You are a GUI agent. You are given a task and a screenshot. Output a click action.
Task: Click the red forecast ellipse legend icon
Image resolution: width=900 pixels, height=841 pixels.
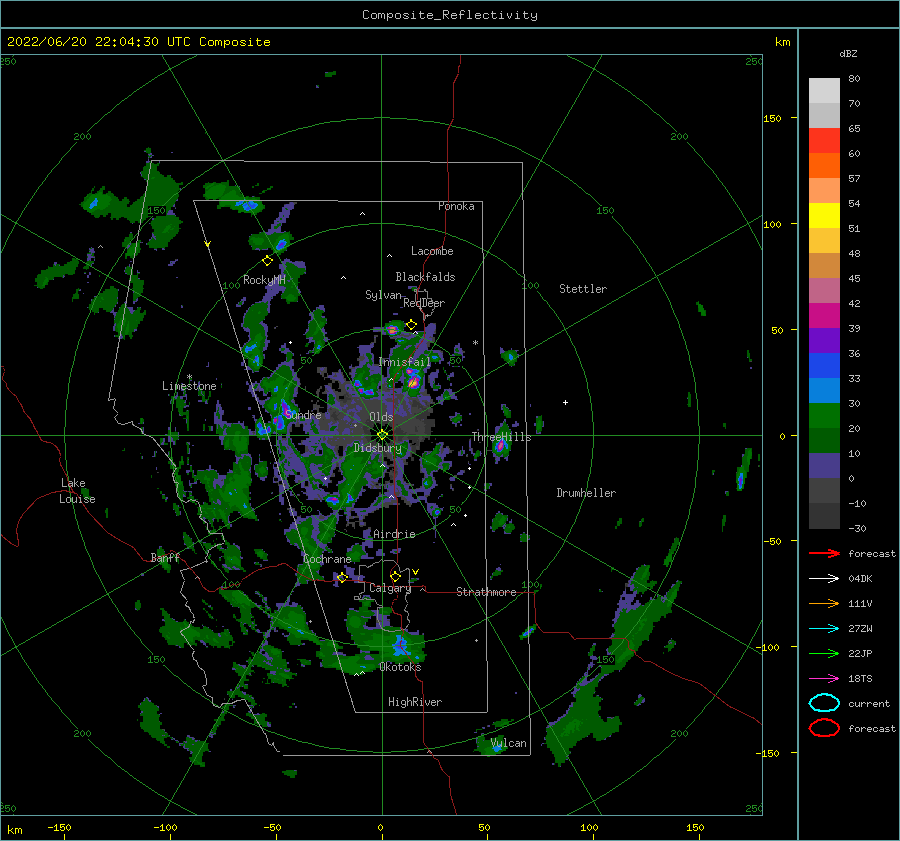pos(824,728)
